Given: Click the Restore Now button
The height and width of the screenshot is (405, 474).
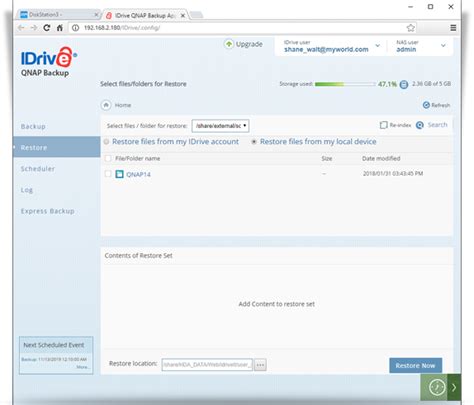Looking at the screenshot, I should (x=415, y=365).
